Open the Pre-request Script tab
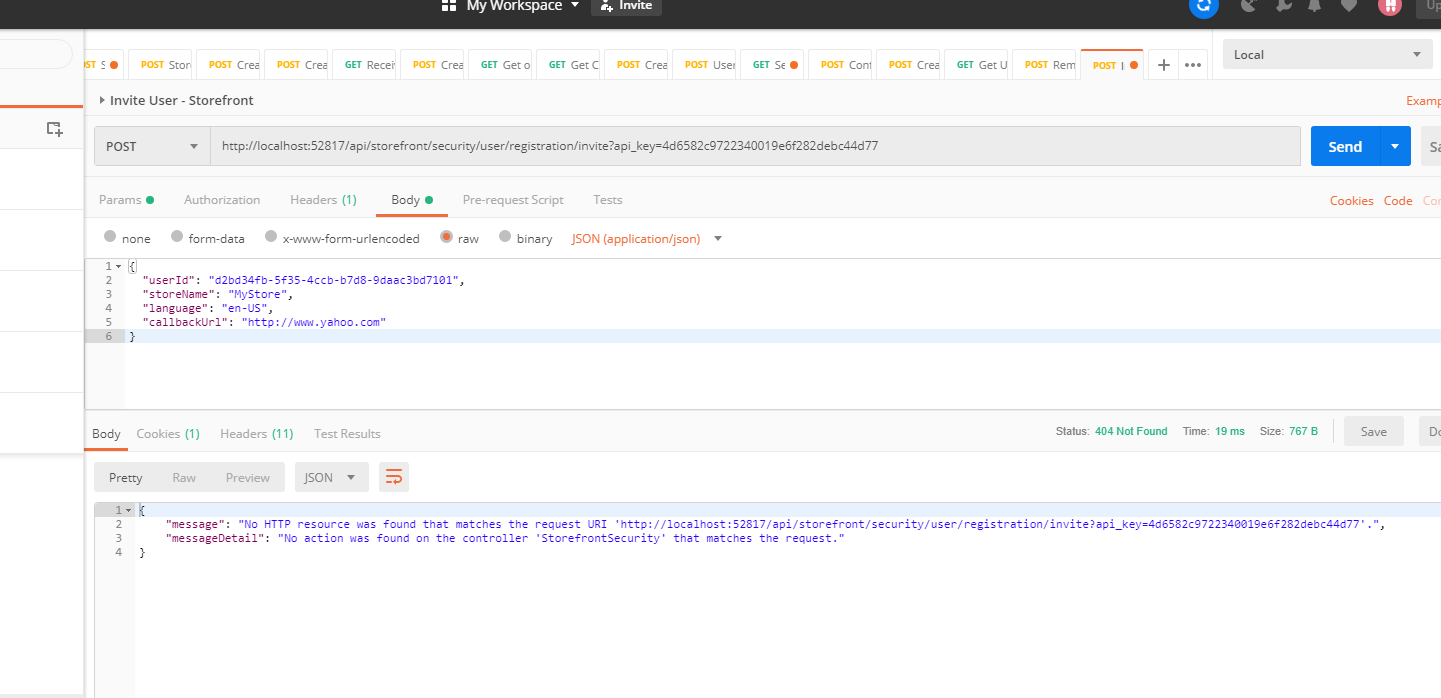Viewport: 1441px width, 698px height. (x=513, y=200)
